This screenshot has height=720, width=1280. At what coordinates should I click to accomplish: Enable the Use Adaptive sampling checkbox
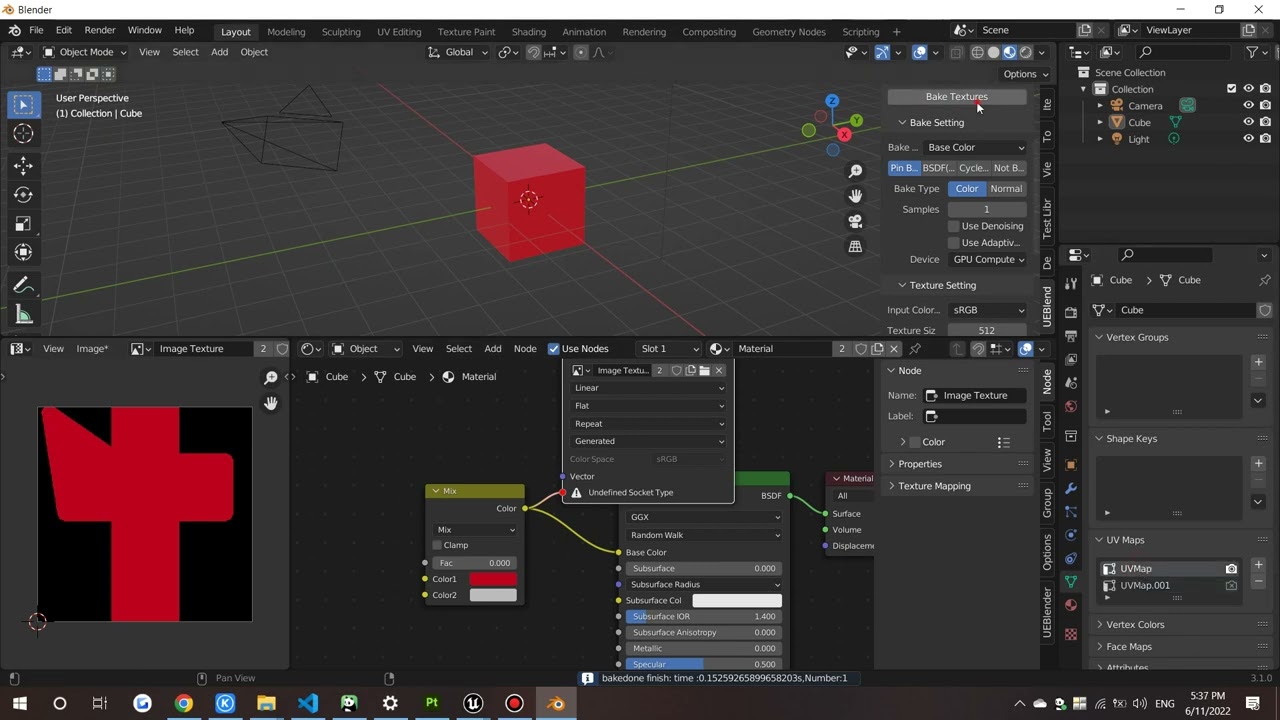954,243
